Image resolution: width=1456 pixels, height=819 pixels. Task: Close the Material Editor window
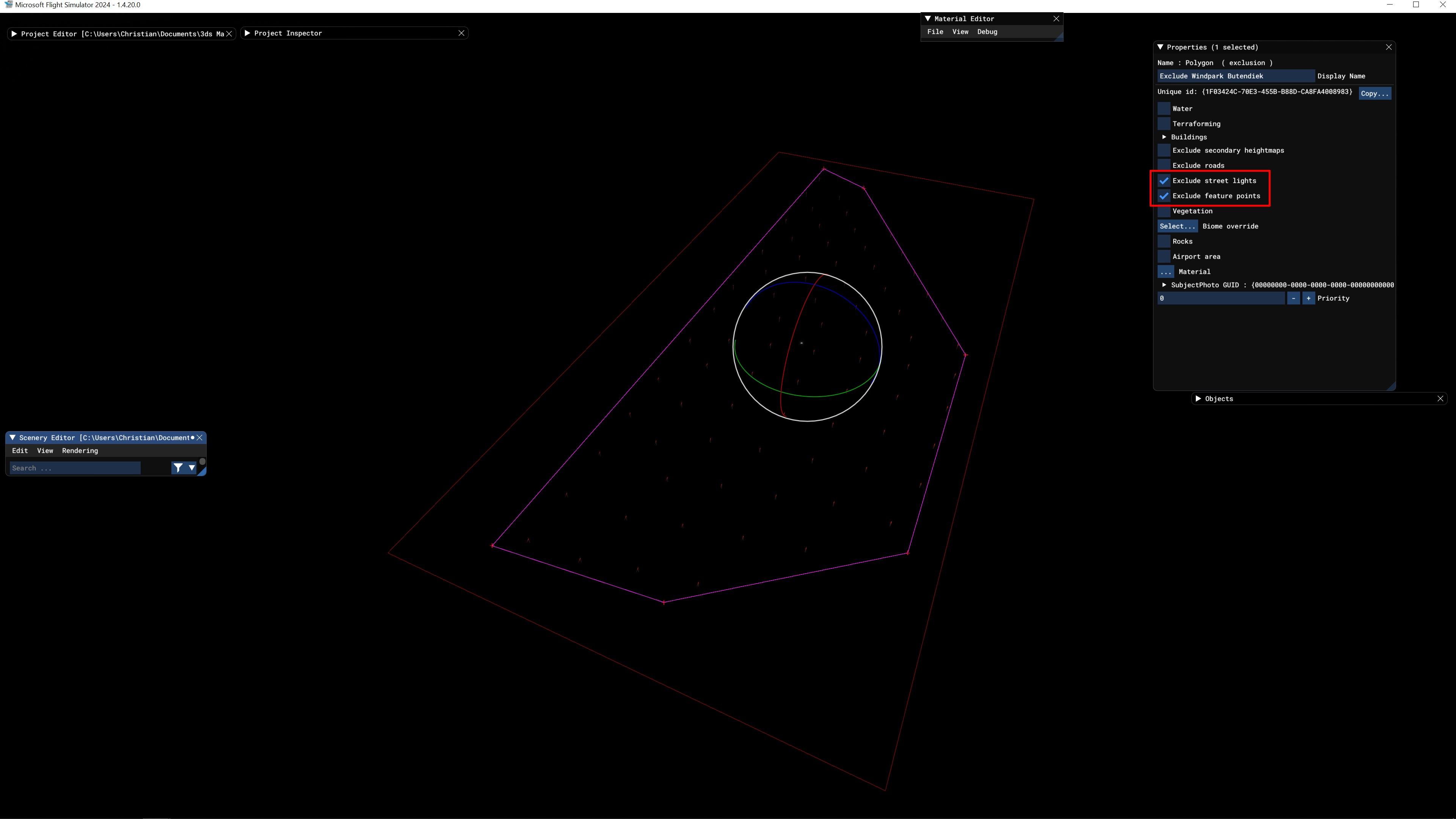click(1056, 19)
